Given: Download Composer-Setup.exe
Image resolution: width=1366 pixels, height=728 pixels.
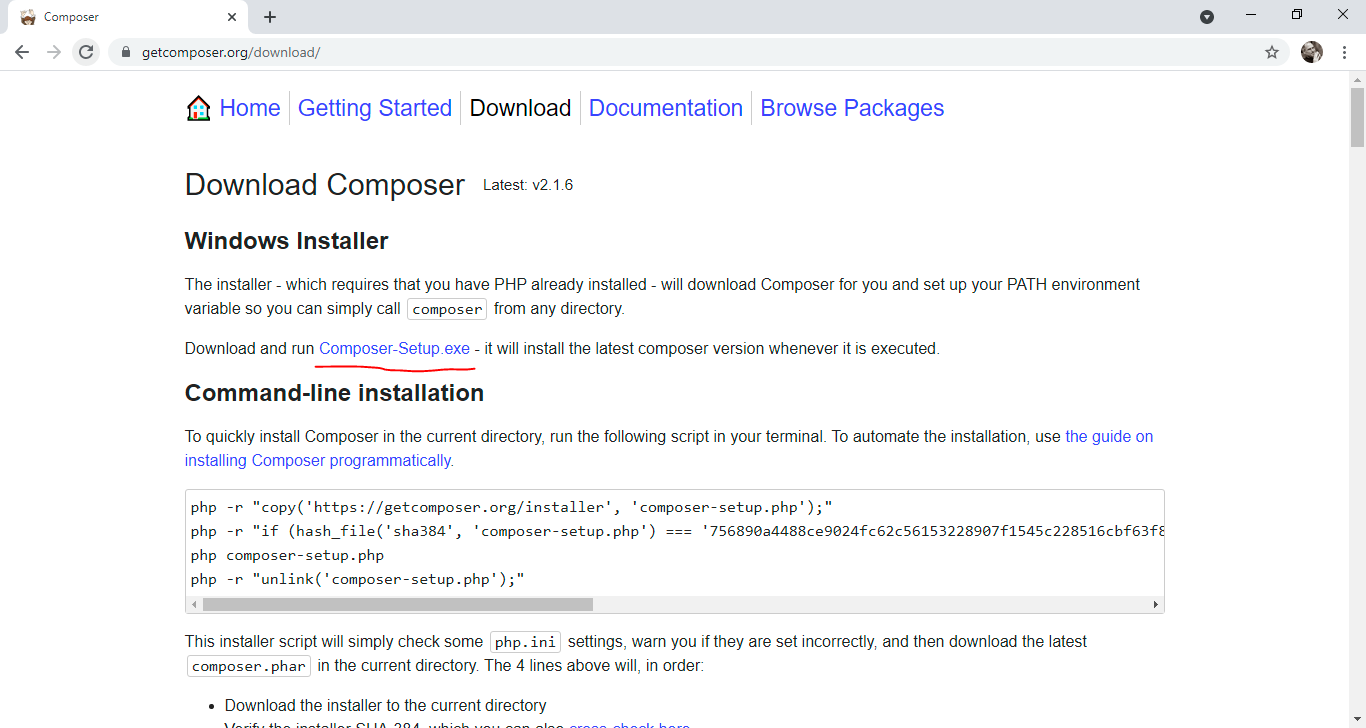Looking at the screenshot, I should tap(394, 349).
